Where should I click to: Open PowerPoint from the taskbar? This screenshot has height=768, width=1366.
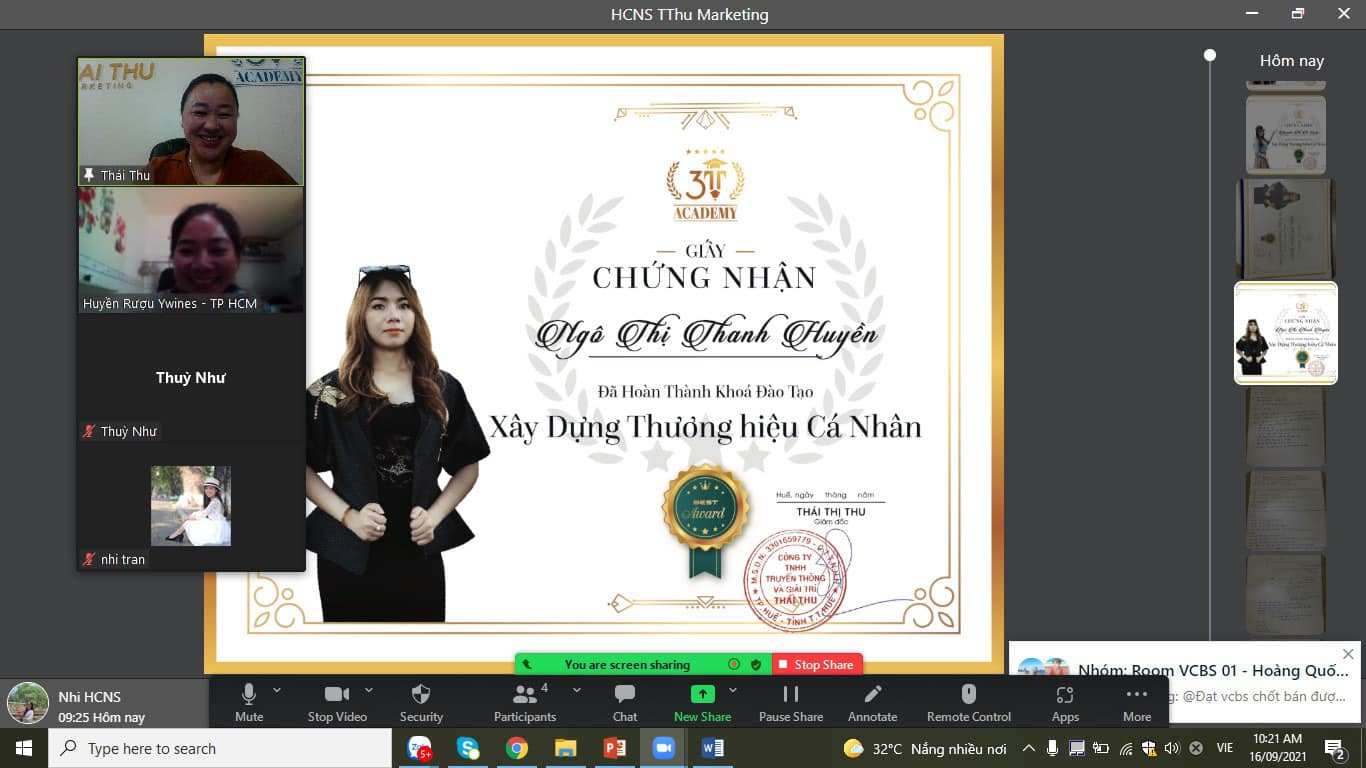click(x=614, y=748)
